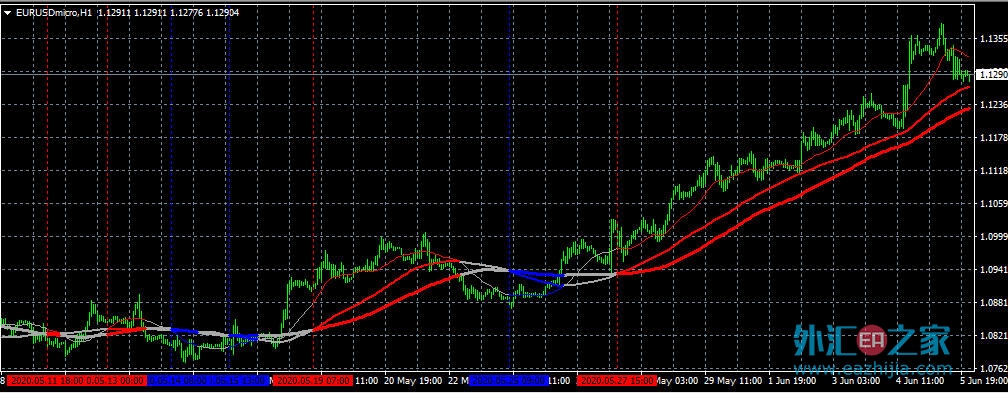Select the red vertical line above 2020.05.19 07:00
The image size is (1008, 393).
click(314, 188)
